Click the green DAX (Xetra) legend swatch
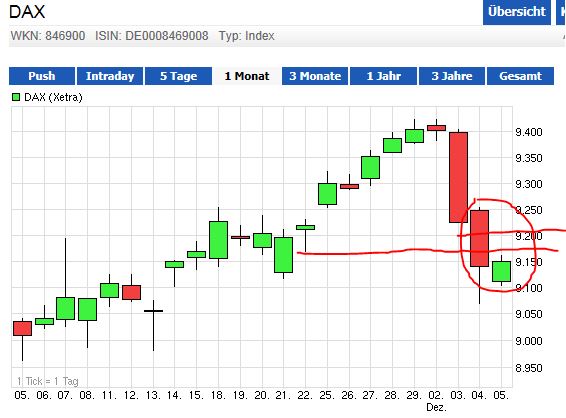The height and width of the screenshot is (418, 566). [16, 97]
